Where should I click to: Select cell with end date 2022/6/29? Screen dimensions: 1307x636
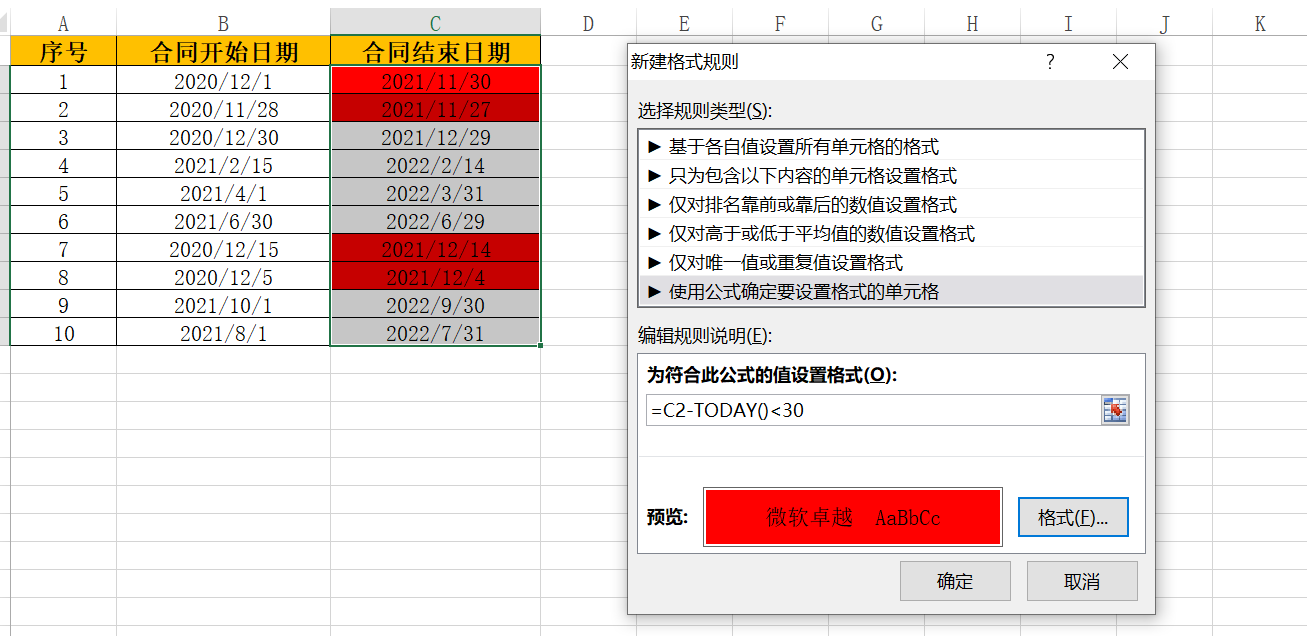pos(436,221)
